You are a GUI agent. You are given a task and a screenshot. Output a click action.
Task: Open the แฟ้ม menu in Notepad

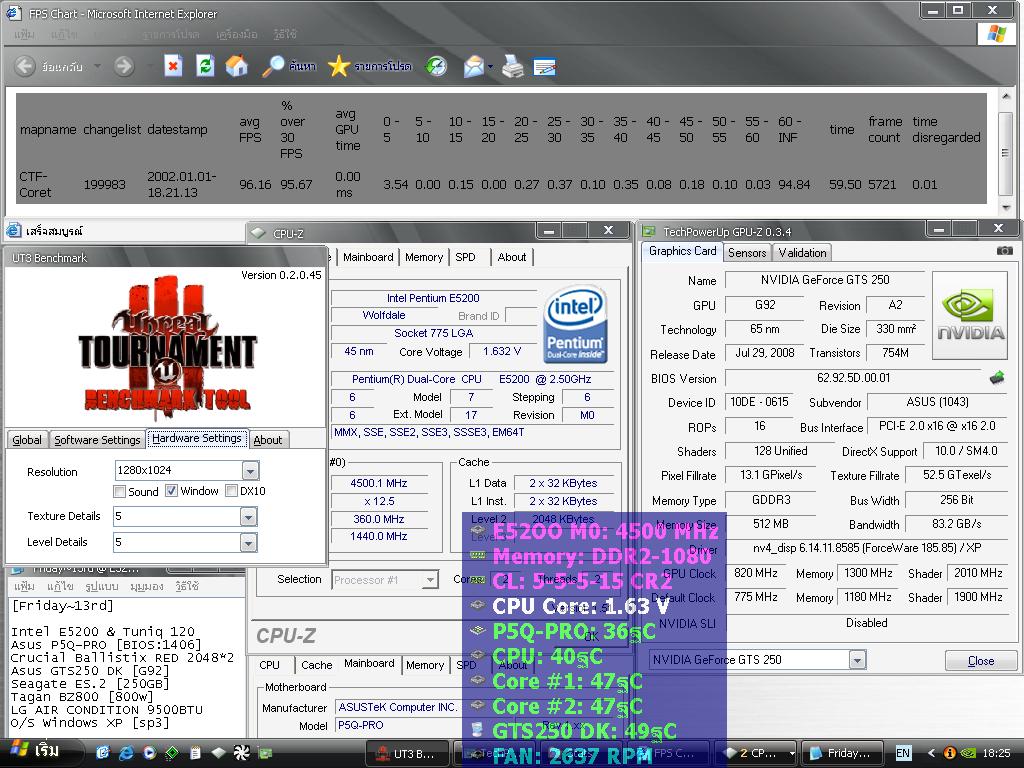click(x=24, y=586)
